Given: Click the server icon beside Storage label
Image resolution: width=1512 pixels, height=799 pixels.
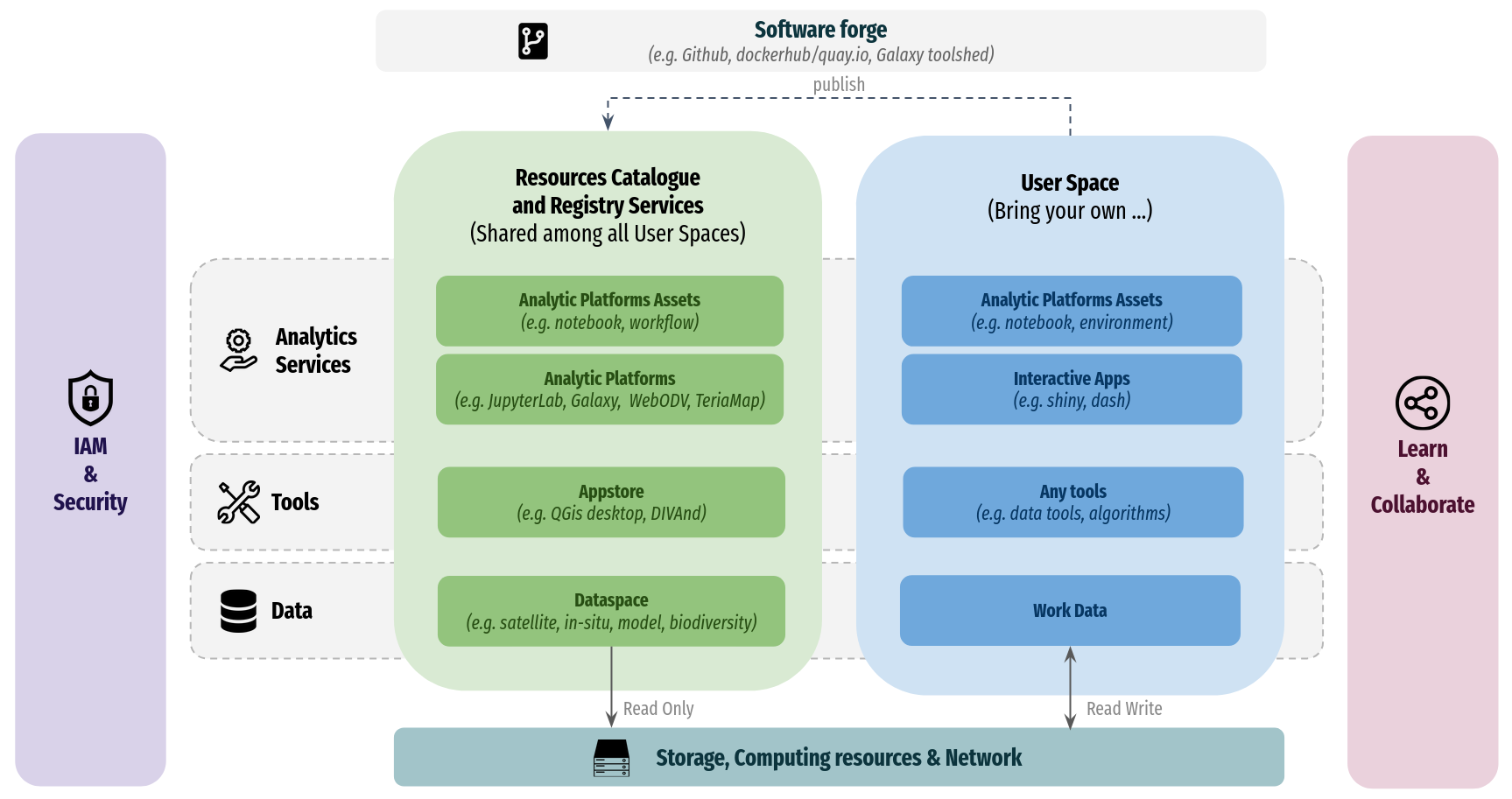Looking at the screenshot, I should pos(611,758).
